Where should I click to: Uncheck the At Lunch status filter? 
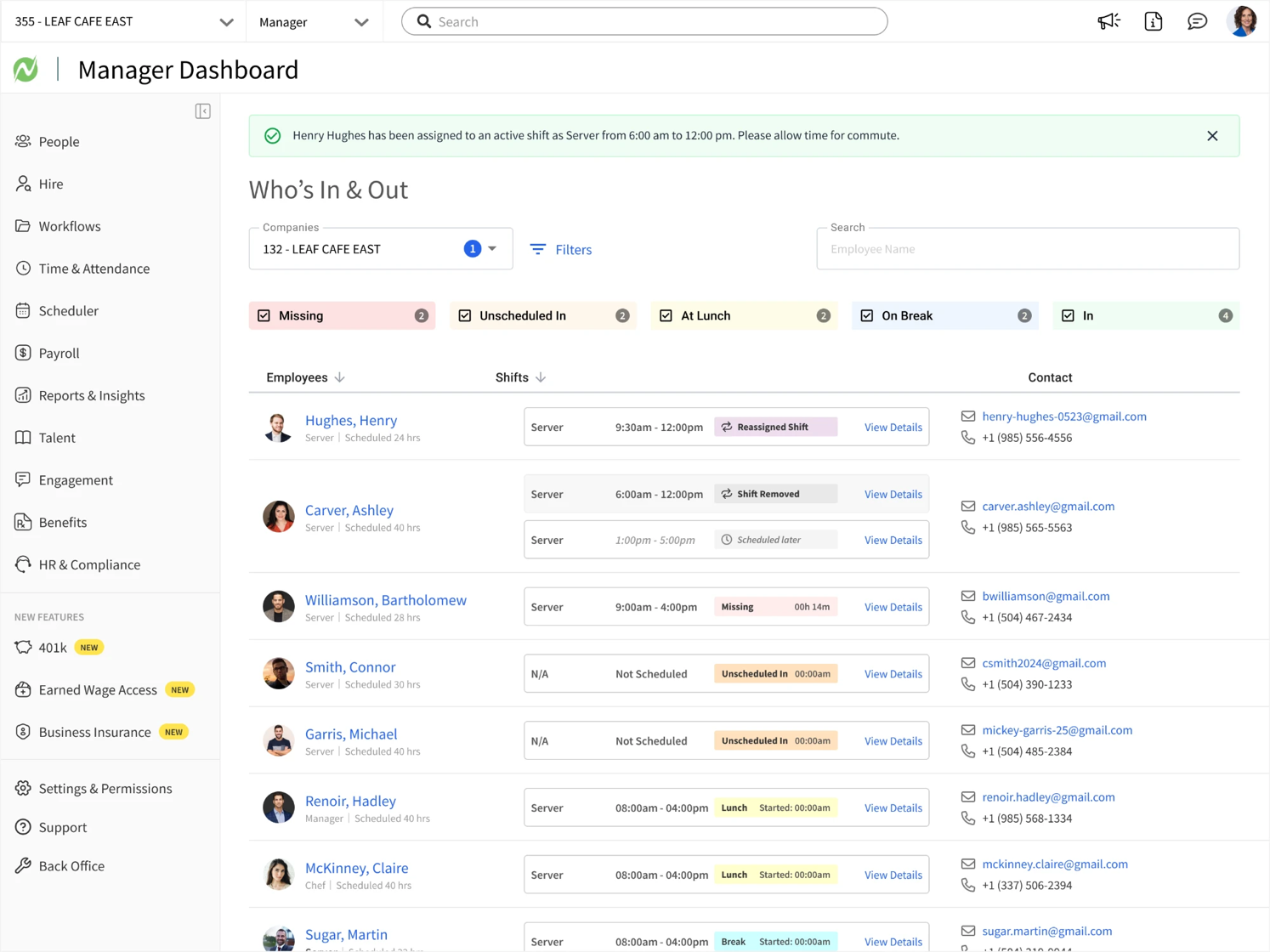[666, 315]
